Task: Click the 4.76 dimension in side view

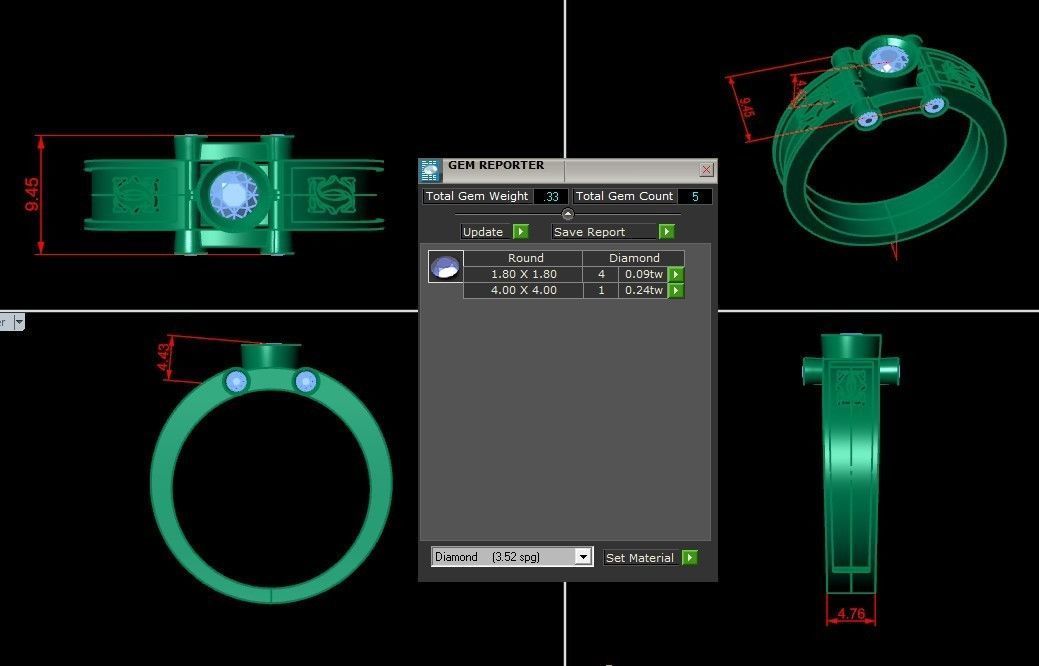Action: click(x=851, y=614)
